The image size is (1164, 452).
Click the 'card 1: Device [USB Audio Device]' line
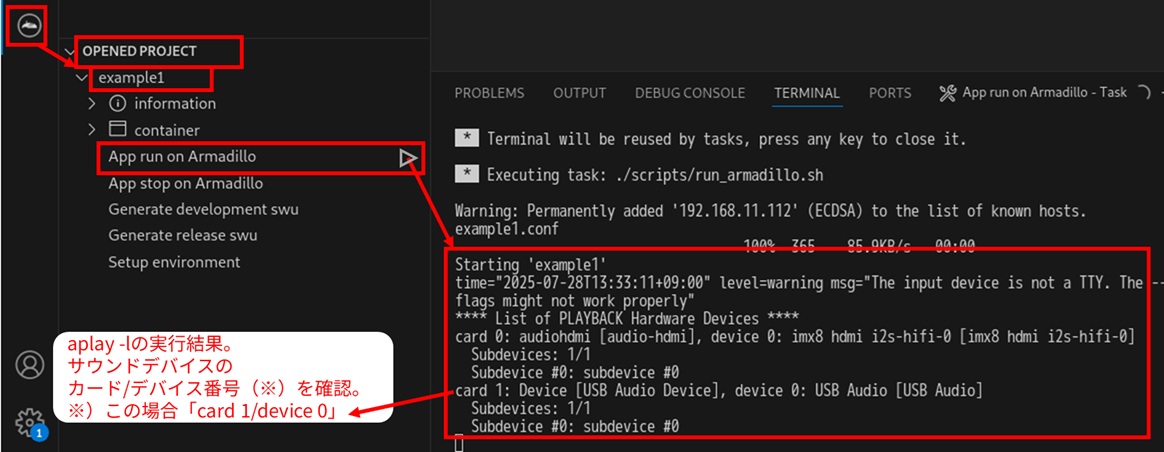coord(719,390)
